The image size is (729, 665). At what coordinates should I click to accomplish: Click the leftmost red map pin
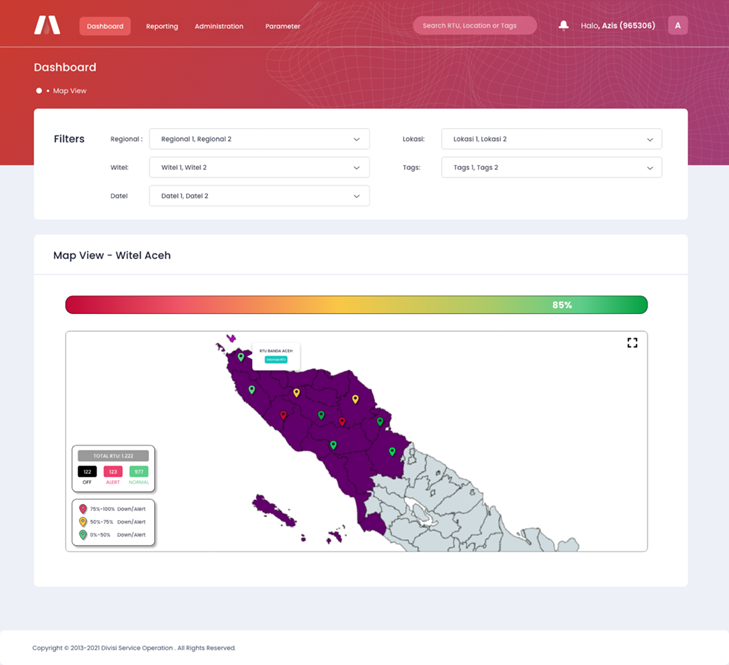283,415
